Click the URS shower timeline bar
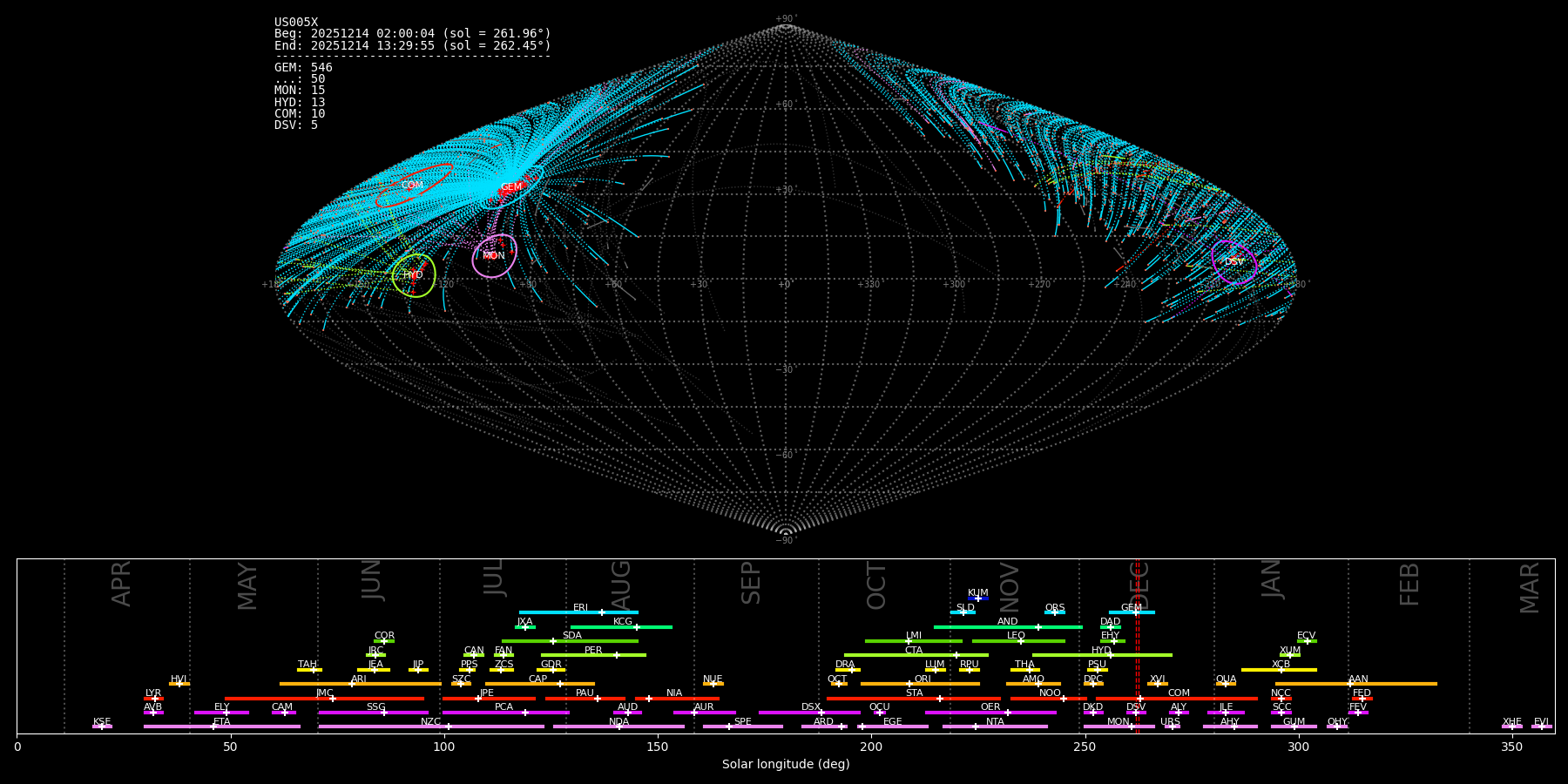Viewport: 1568px width, 784px height. [1172, 727]
